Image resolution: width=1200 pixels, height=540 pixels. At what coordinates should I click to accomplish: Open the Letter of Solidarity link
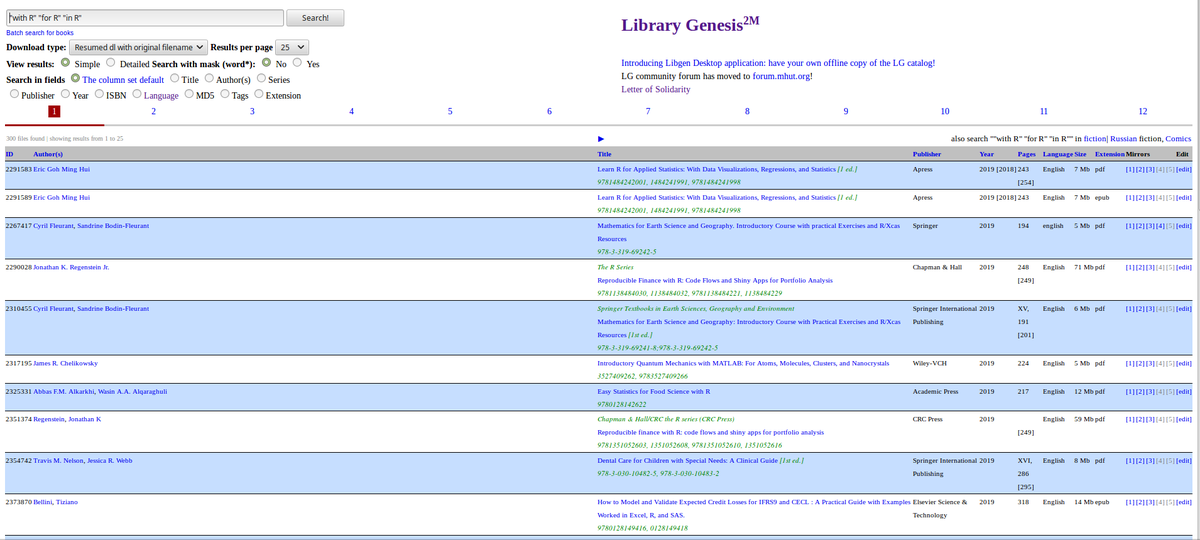point(655,89)
